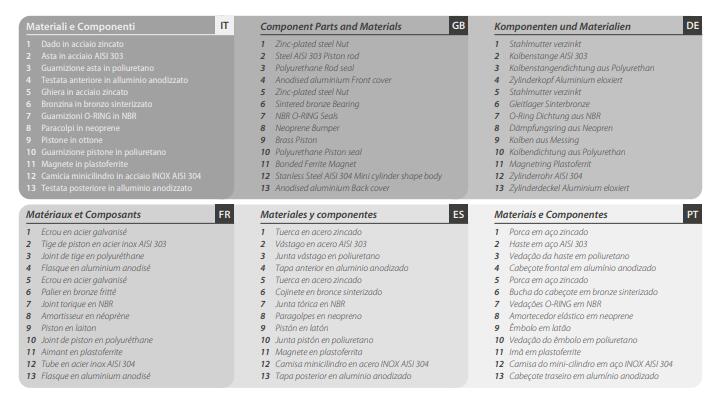The image size is (724, 396).
Task: Select Sintered bronze Bearing entry
Action: [x=317, y=104]
